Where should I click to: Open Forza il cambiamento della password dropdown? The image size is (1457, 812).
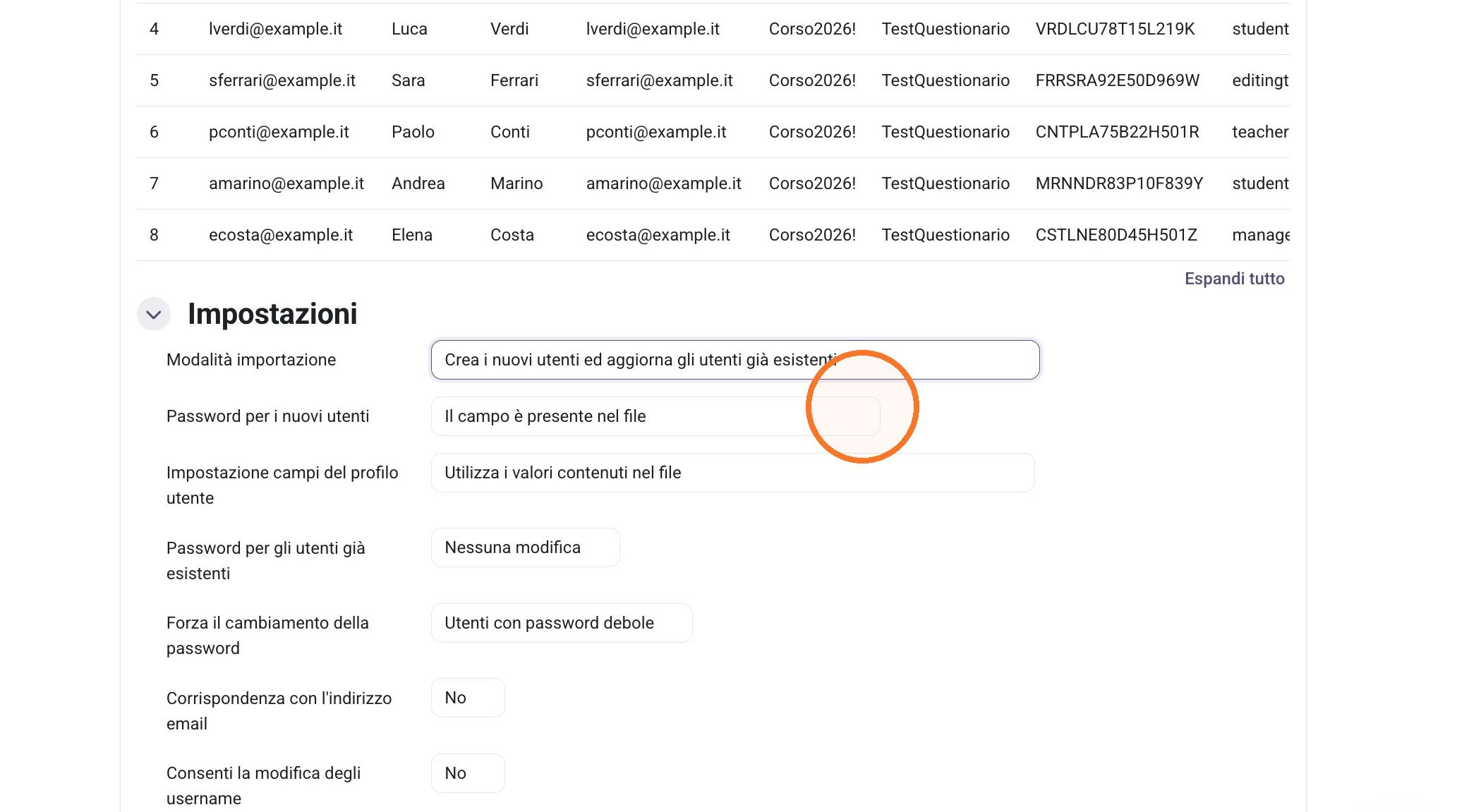pyautogui.click(x=562, y=623)
